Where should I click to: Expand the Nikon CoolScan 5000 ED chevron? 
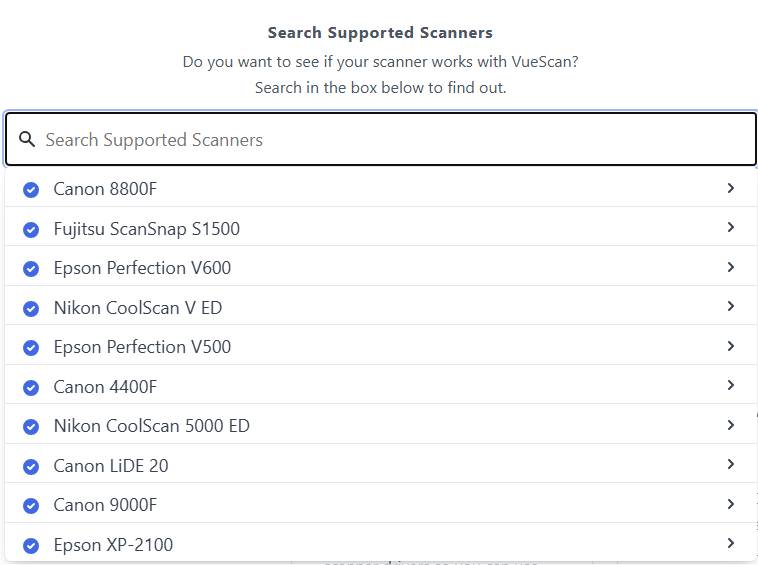[731, 425]
